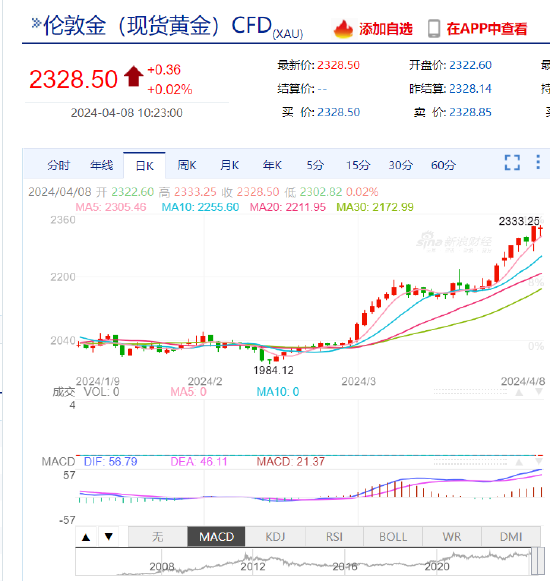Click the 卖价 2328.85 value

point(470,112)
